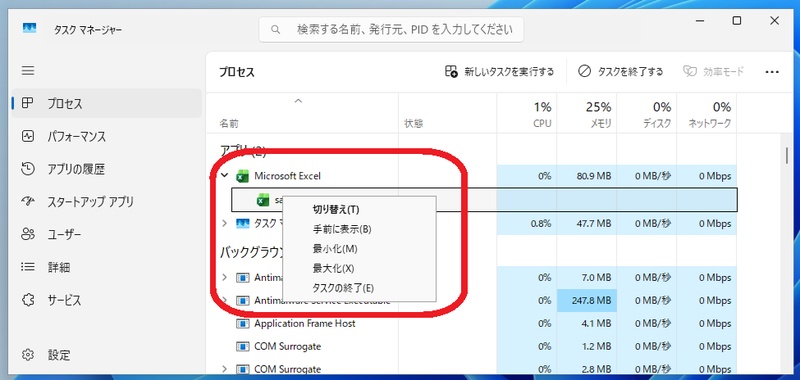Click the 効率モード button
This screenshot has width=800, height=380.
point(714,71)
